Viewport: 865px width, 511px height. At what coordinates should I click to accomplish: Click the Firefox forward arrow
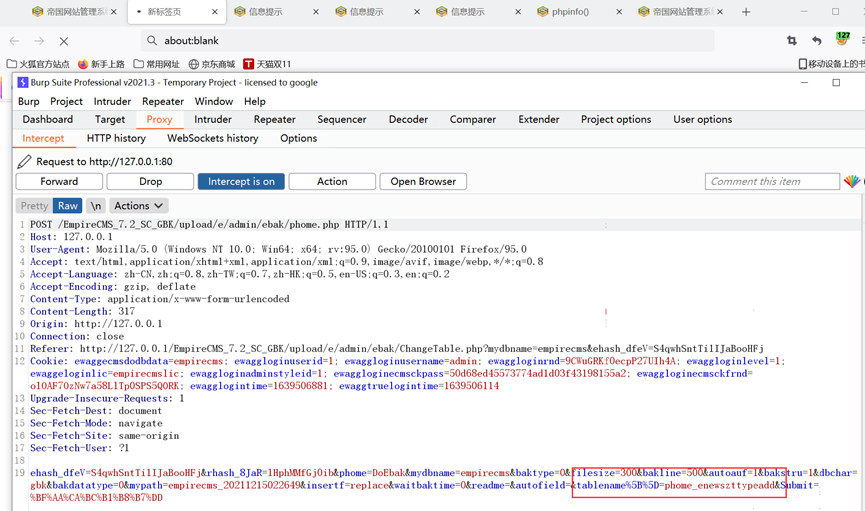pos(39,41)
